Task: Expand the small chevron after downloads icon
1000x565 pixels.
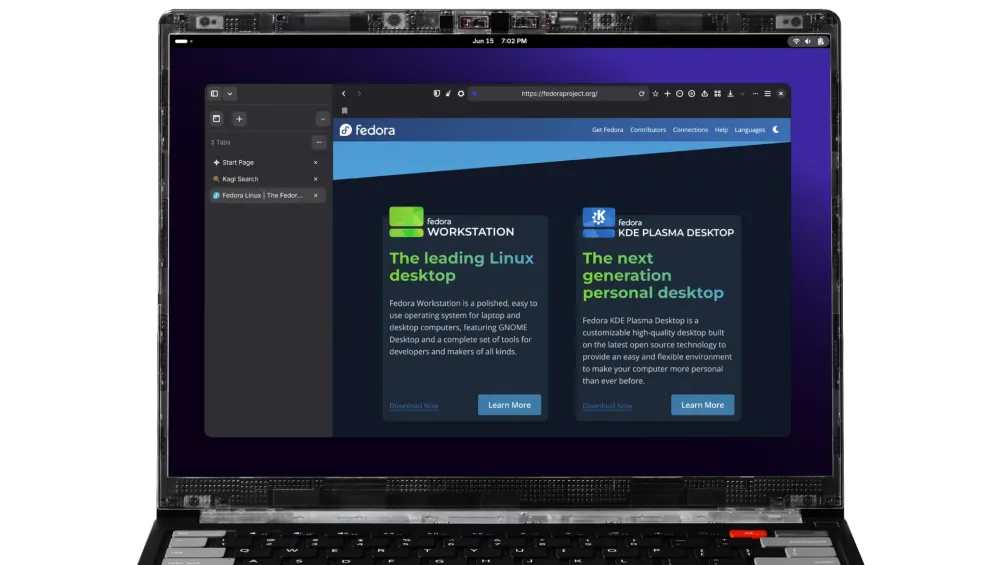Action: [742, 94]
